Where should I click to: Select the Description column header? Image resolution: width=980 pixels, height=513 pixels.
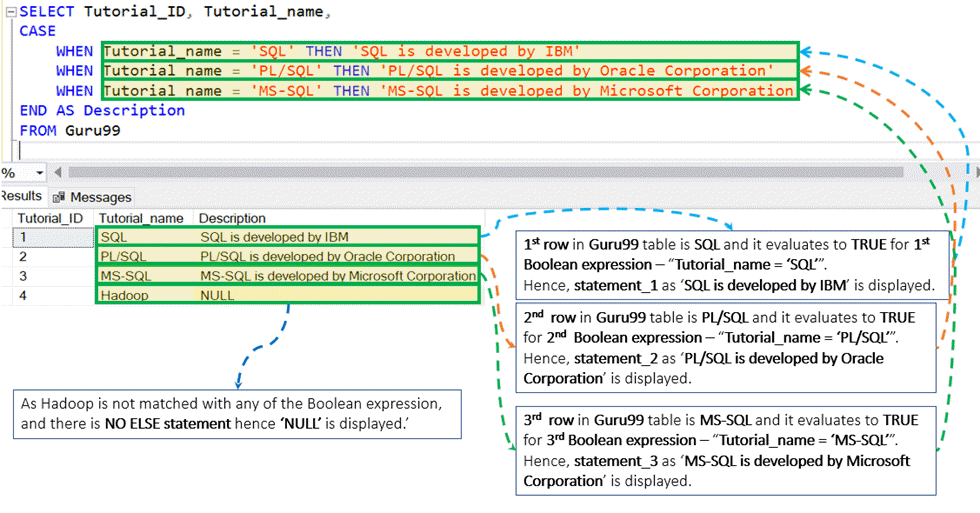tap(232, 218)
